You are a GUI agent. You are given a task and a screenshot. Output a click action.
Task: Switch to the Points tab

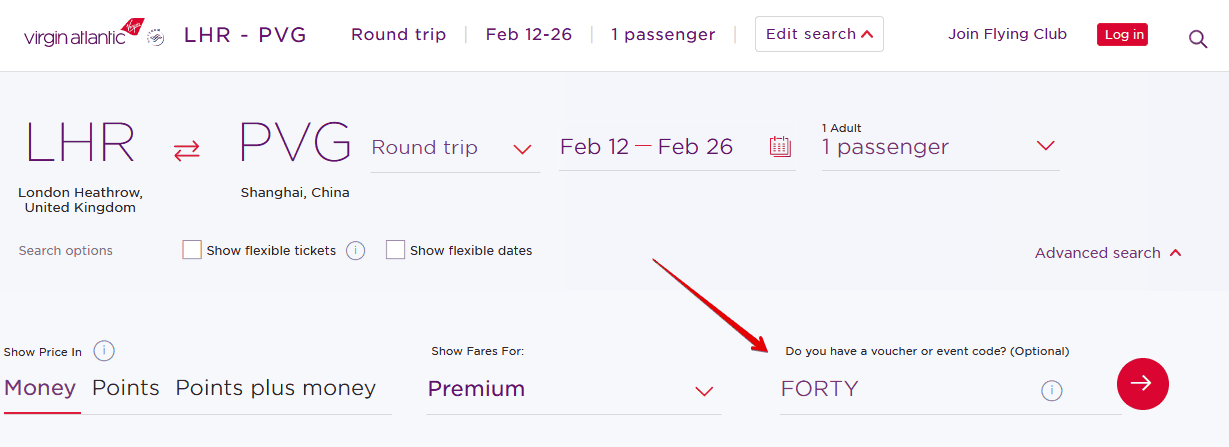click(x=126, y=388)
